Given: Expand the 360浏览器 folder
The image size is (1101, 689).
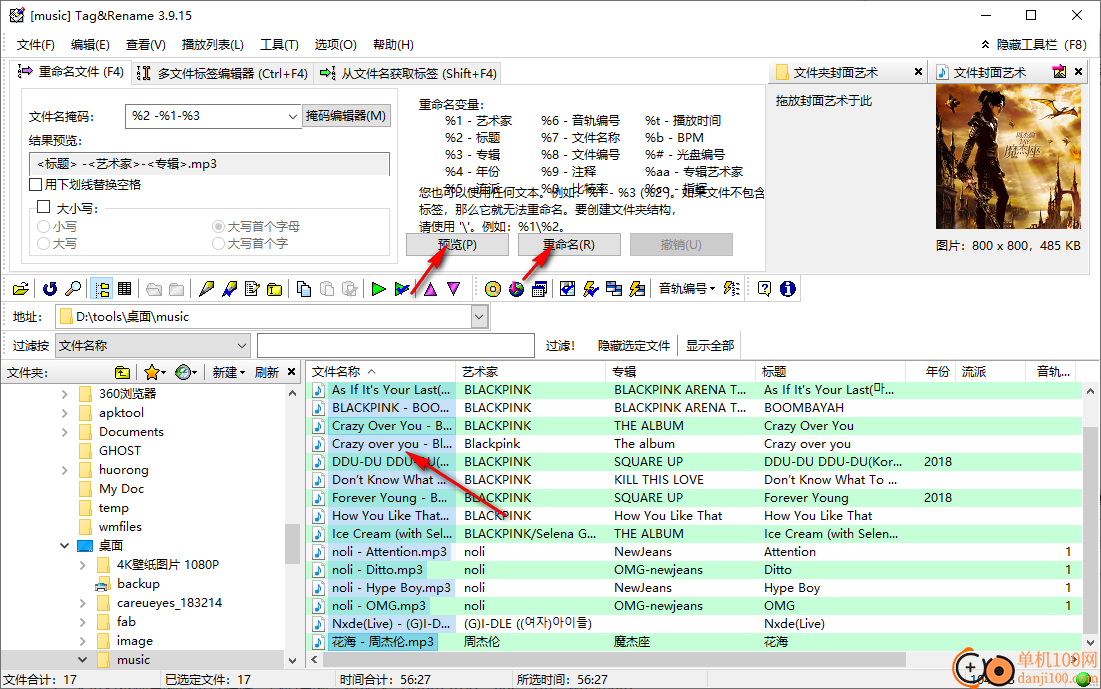Looking at the screenshot, I should [65, 394].
